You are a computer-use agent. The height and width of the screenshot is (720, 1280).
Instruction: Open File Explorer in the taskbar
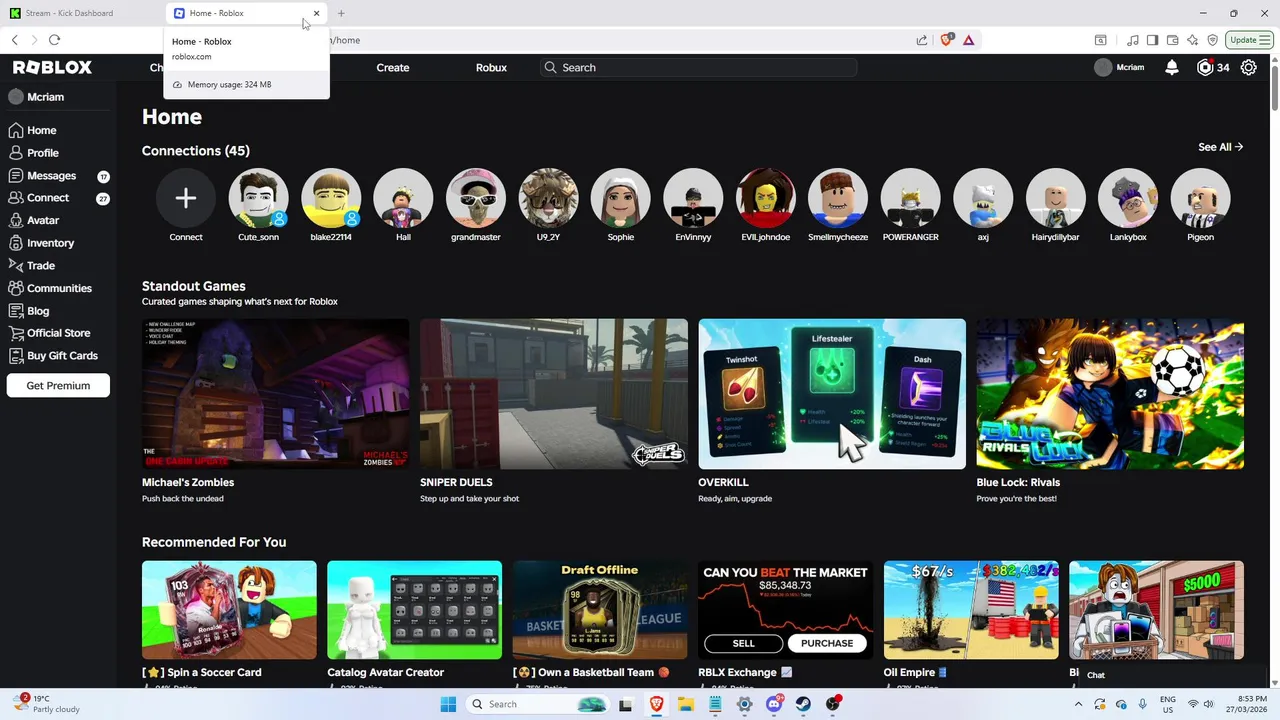tap(686, 704)
